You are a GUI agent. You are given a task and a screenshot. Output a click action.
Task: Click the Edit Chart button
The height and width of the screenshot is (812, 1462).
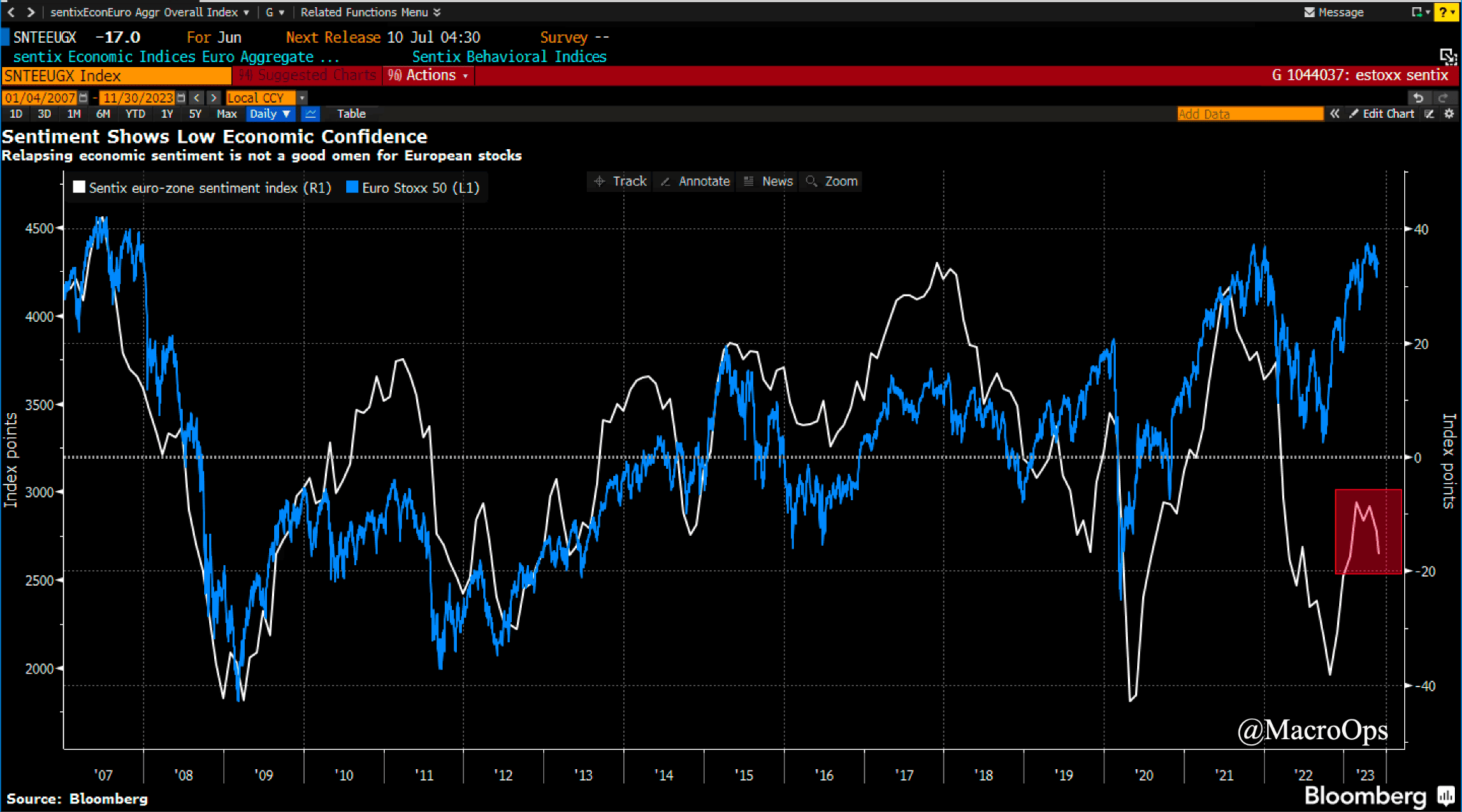(1381, 113)
